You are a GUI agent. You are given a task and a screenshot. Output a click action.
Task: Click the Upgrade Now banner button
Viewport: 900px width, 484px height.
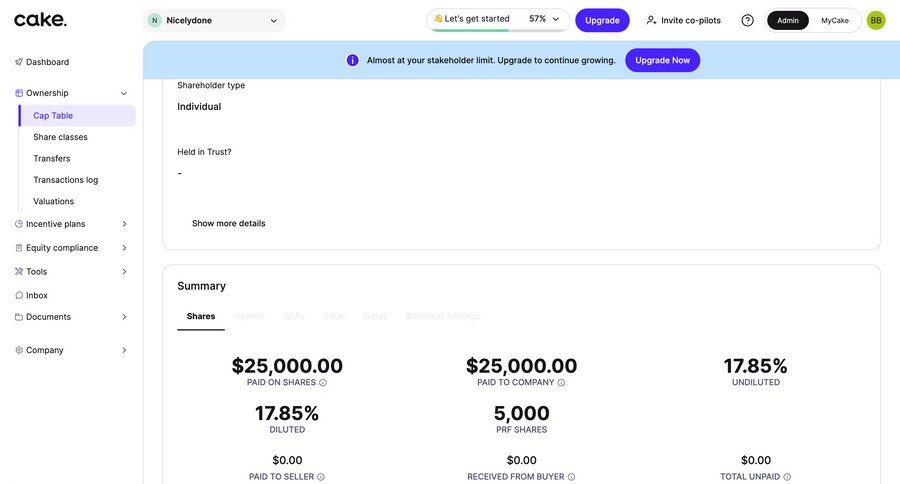pyautogui.click(x=662, y=60)
